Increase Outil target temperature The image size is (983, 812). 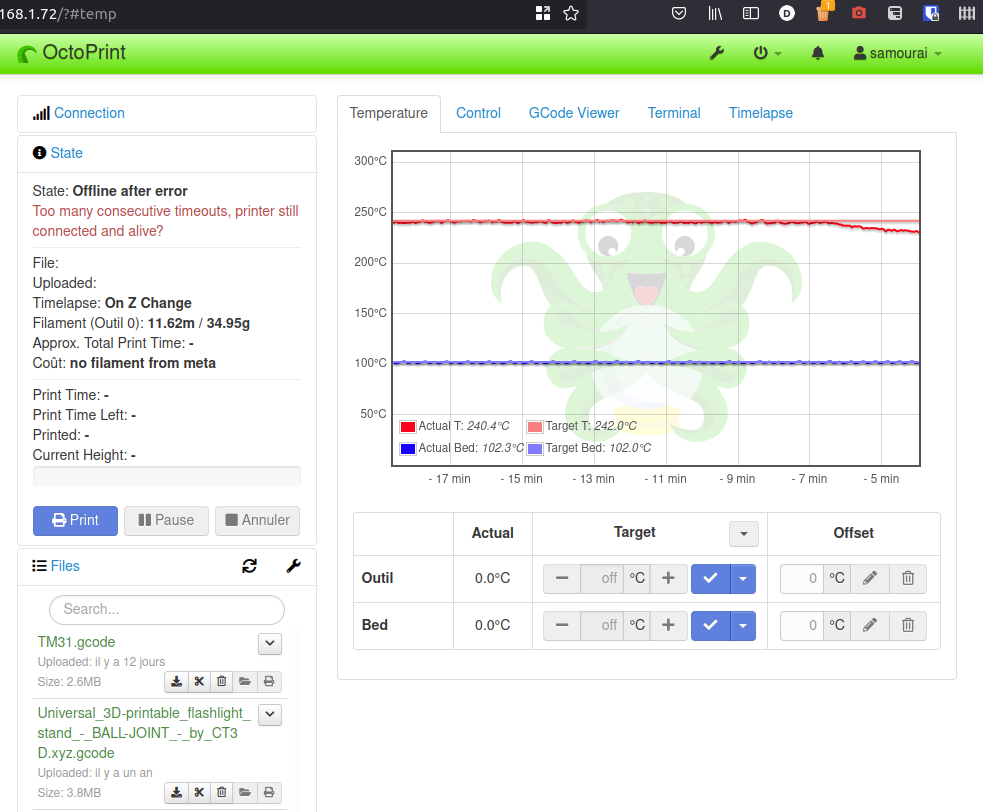668,578
